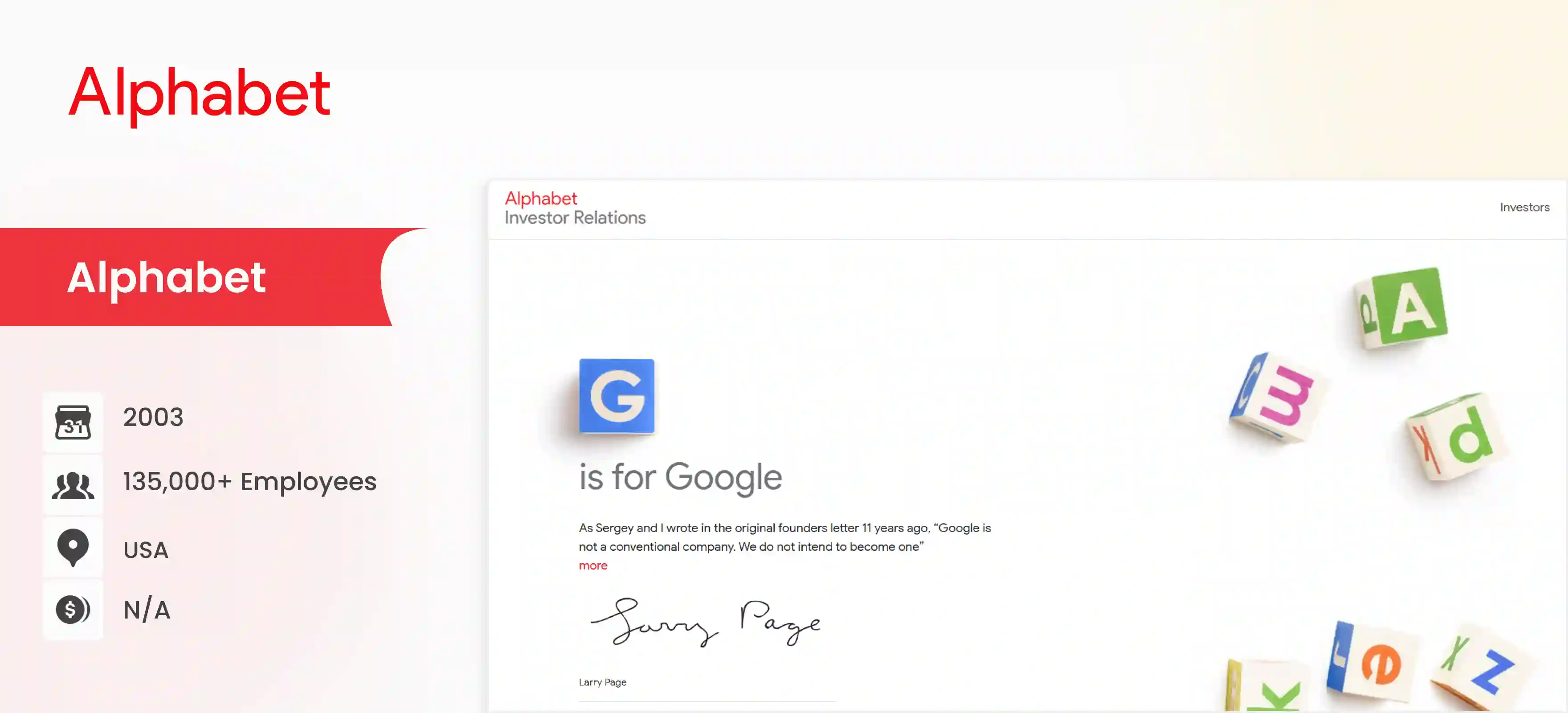1568x713 pixels.
Task: Click the 'is for Google' heading text
Action: point(679,477)
